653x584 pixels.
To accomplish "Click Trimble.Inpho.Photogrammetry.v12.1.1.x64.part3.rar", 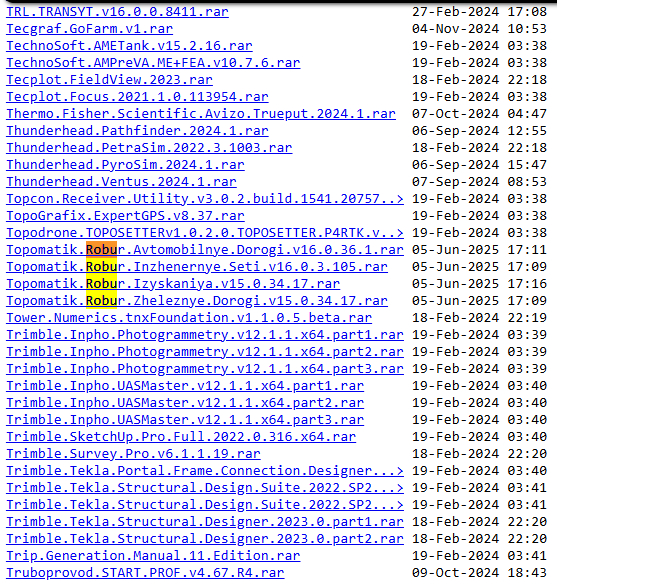I will coord(204,369).
